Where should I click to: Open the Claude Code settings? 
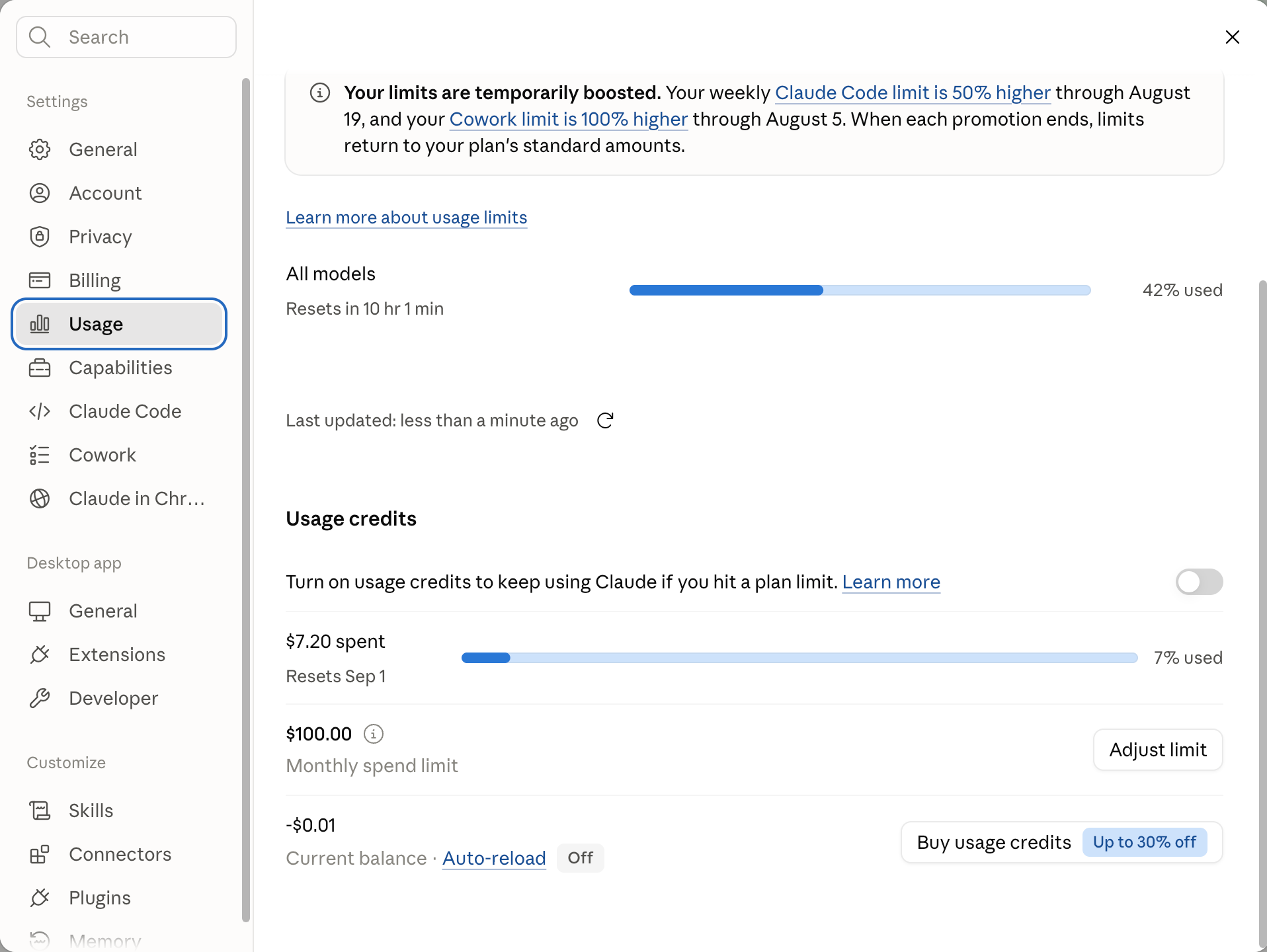119,411
